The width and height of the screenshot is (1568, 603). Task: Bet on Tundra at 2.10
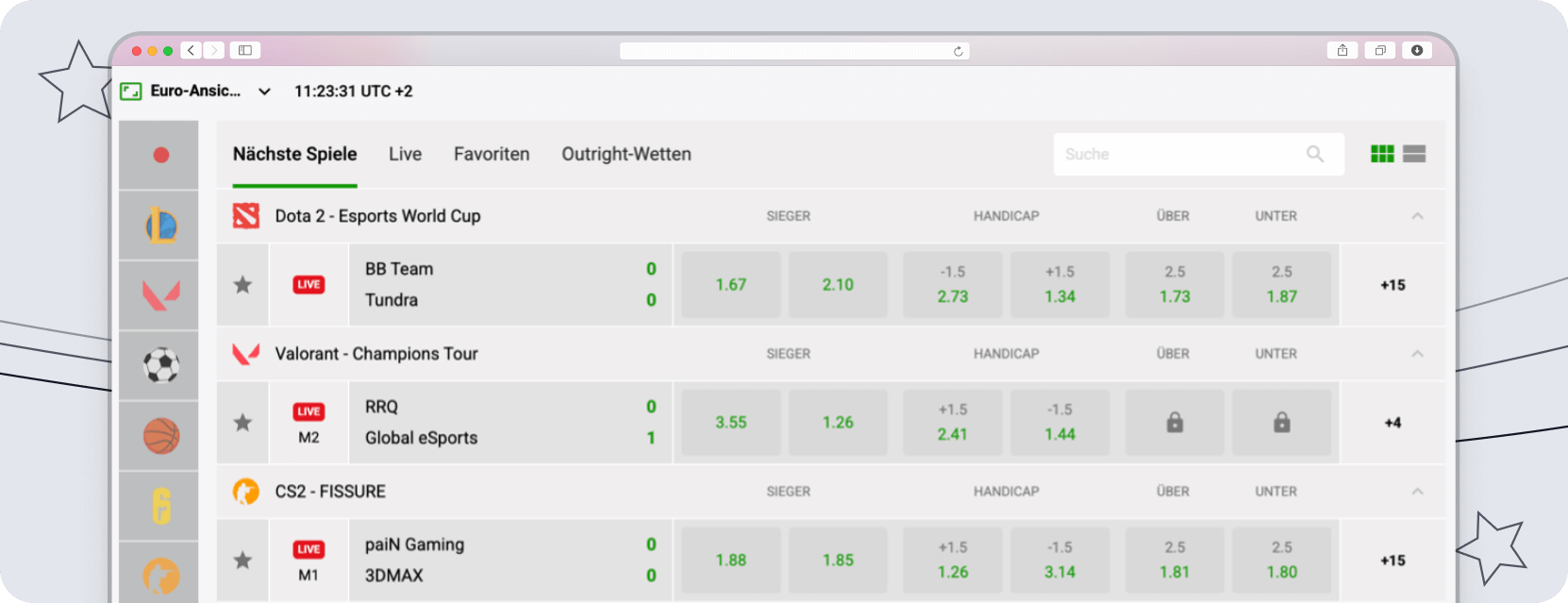[x=838, y=284]
